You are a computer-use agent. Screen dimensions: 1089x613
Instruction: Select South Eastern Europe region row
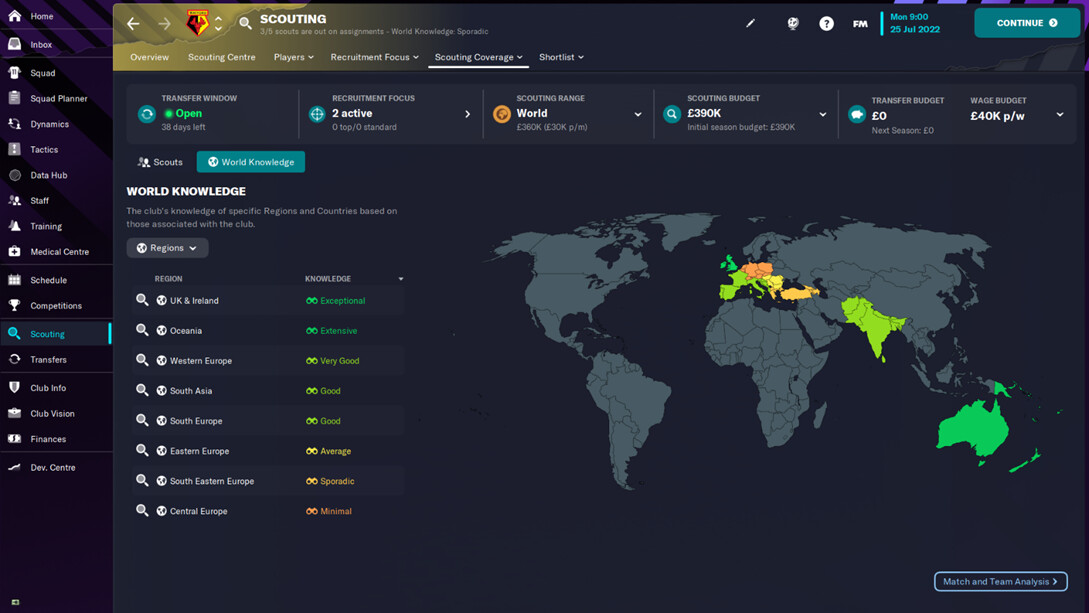click(267, 480)
